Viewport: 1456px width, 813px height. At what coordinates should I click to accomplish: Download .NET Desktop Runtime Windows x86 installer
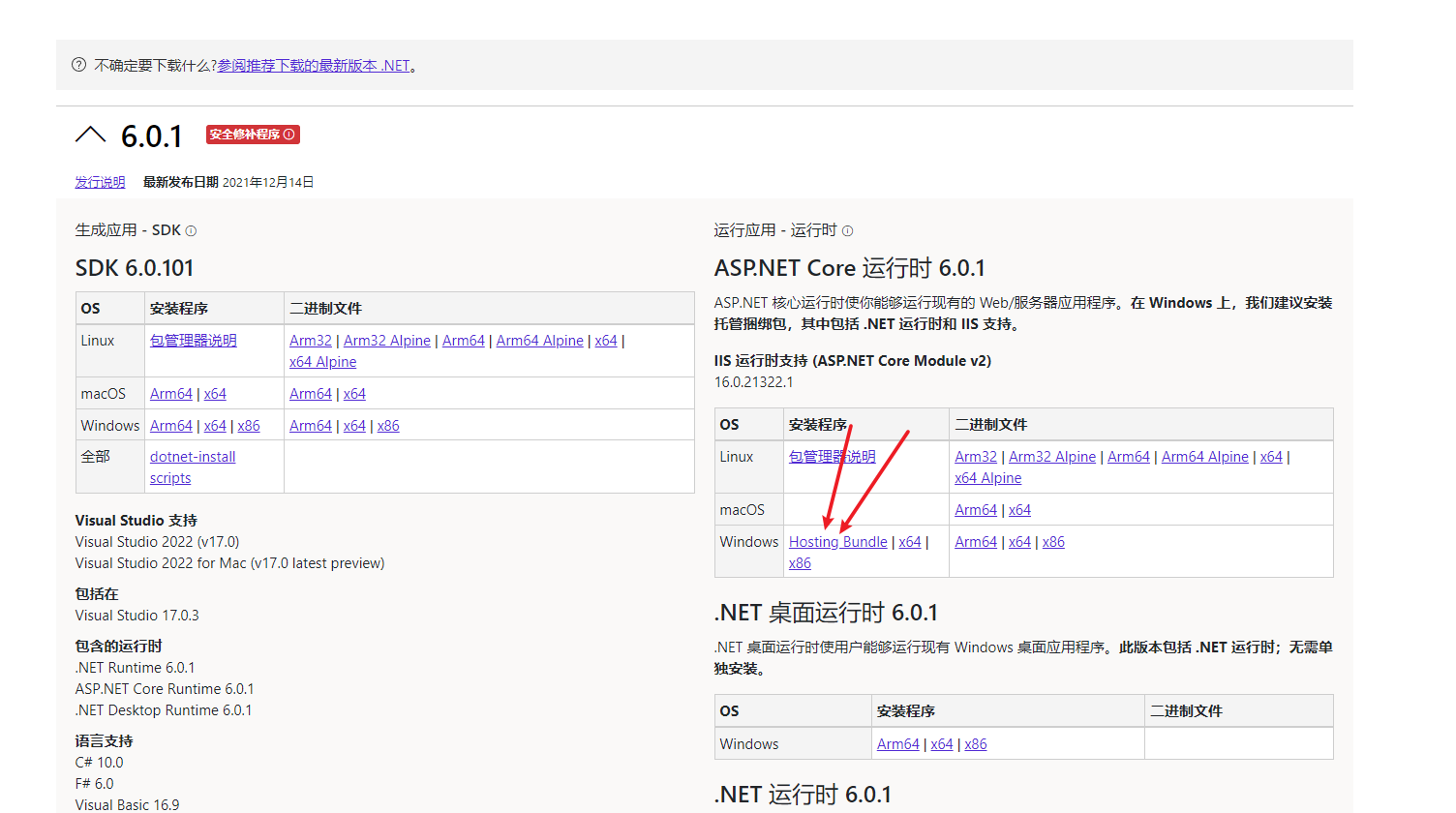976,744
